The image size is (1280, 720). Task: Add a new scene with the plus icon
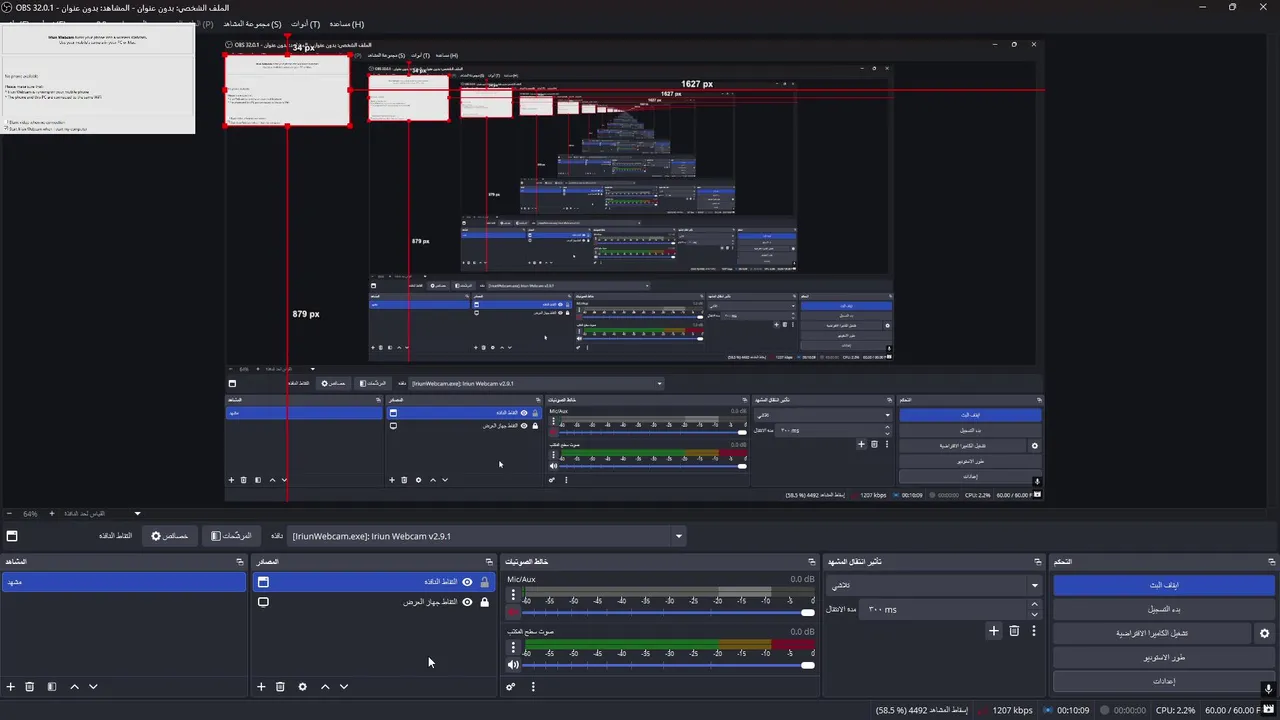point(11,687)
